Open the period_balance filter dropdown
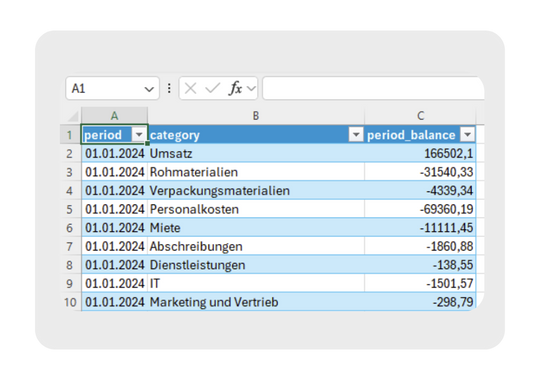Image resolution: width=540 pixels, height=380 pixels. coord(467,134)
